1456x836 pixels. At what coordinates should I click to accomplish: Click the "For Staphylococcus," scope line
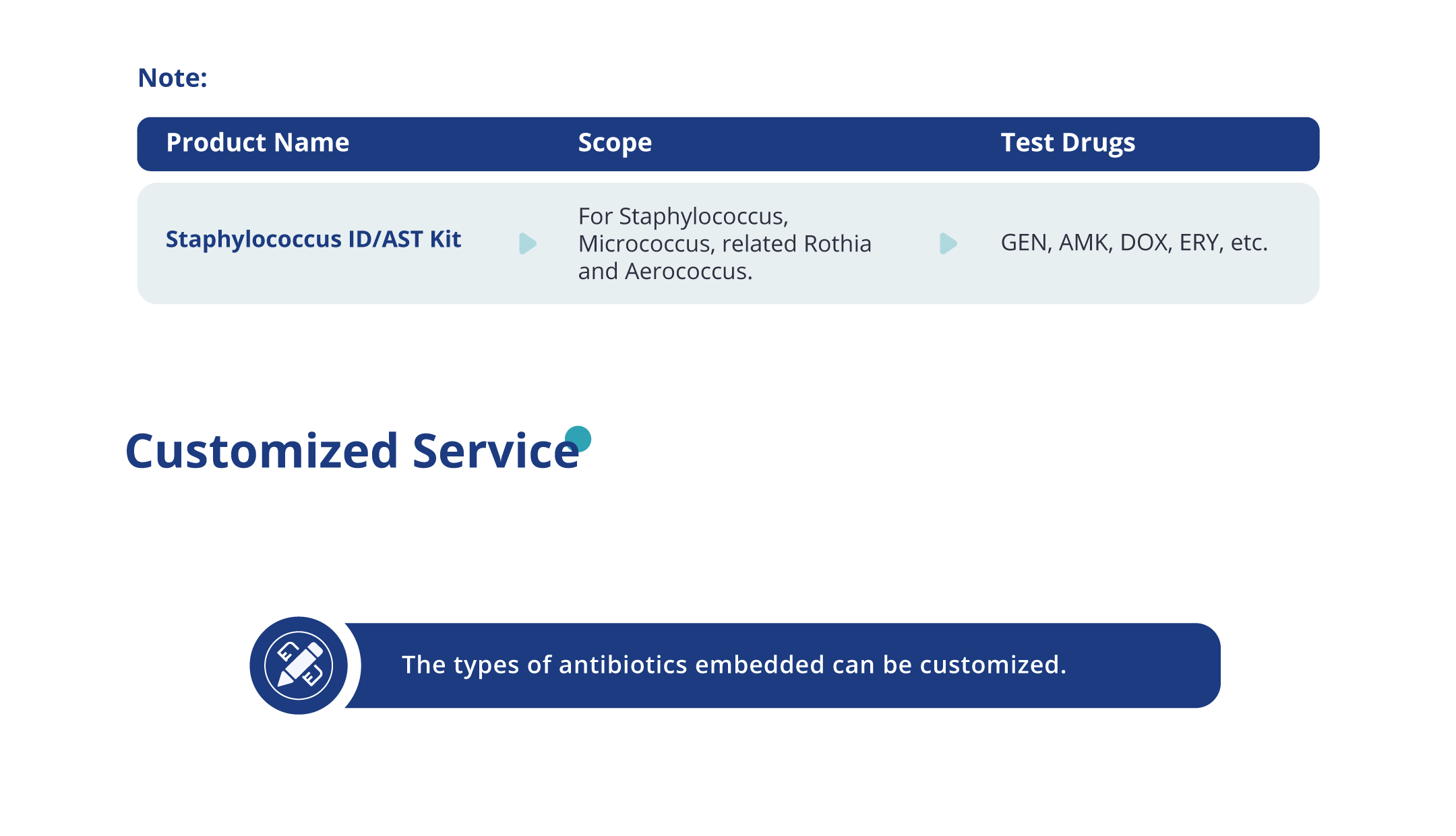point(683,216)
